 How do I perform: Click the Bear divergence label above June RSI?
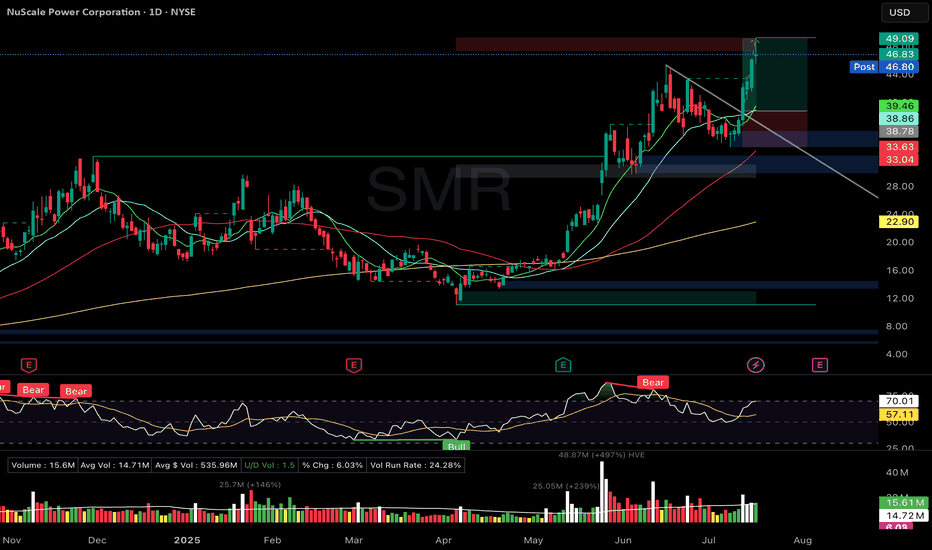tap(653, 382)
